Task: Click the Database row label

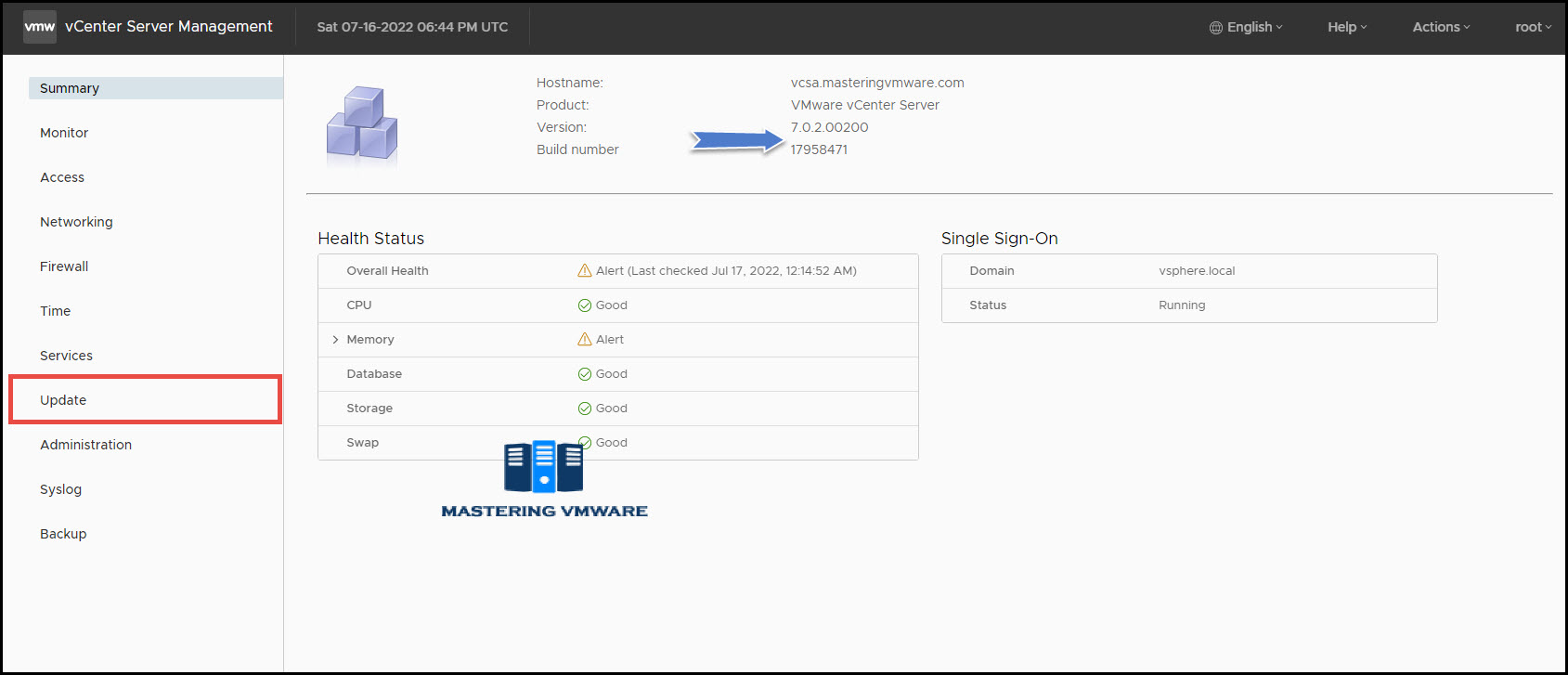Action: (374, 374)
